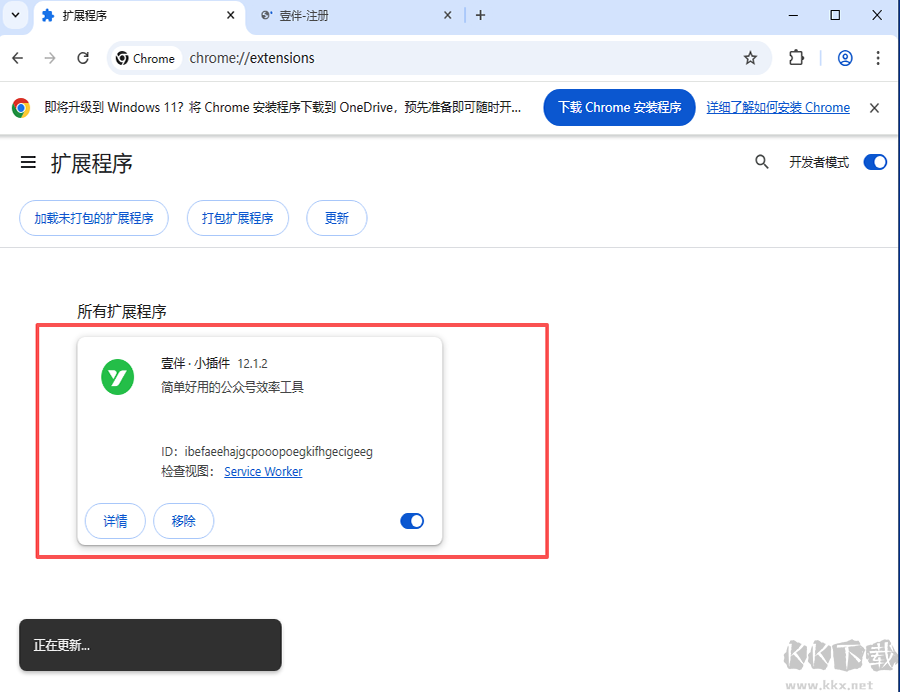The image size is (900, 692).
Task: Switch to the 扩展程序 tab
Action: pos(139,15)
